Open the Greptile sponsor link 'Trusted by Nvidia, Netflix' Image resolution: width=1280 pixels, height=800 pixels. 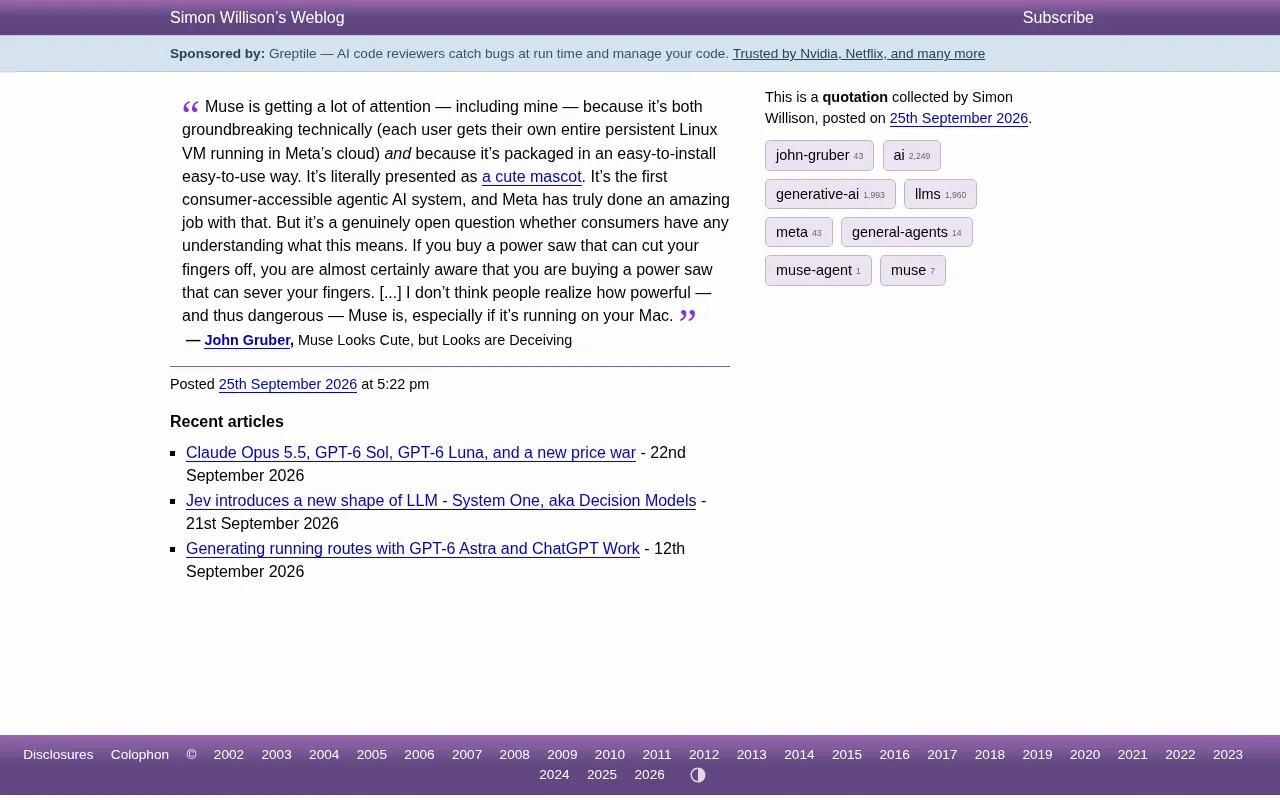(x=859, y=54)
